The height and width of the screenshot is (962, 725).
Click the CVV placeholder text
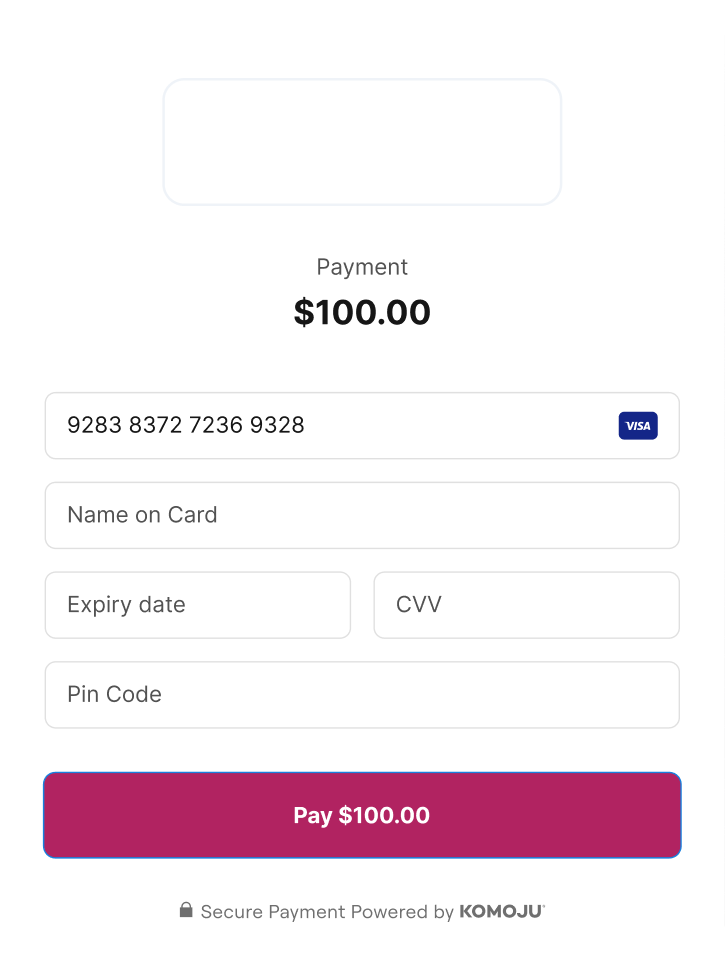click(419, 604)
